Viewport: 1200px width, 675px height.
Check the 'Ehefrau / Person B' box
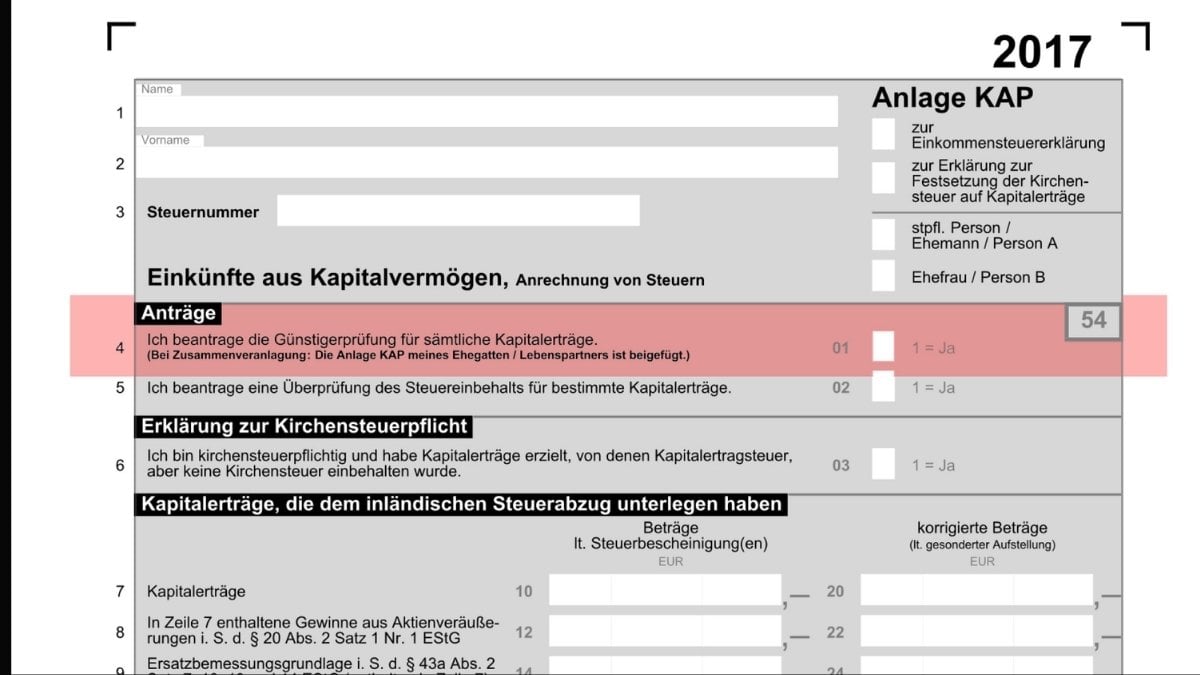883,276
